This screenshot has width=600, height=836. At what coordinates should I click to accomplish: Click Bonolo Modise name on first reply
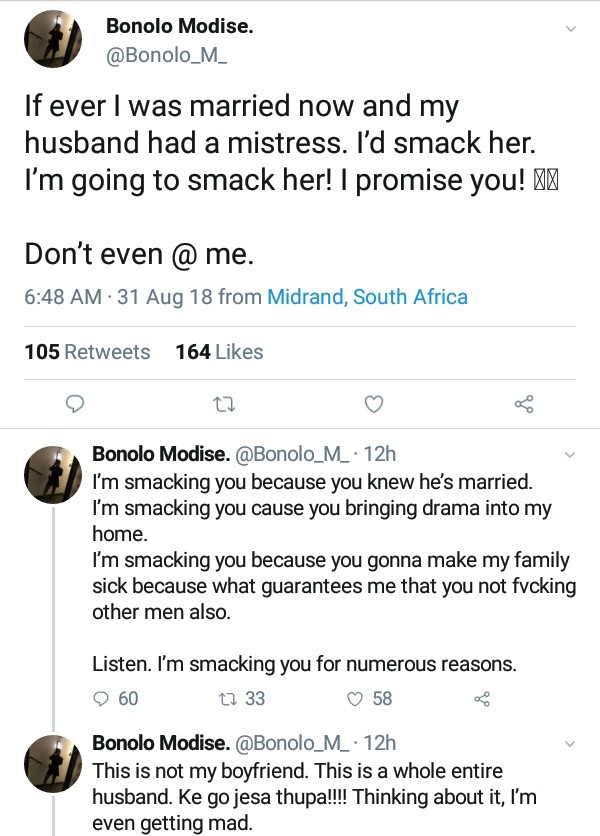coord(159,454)
